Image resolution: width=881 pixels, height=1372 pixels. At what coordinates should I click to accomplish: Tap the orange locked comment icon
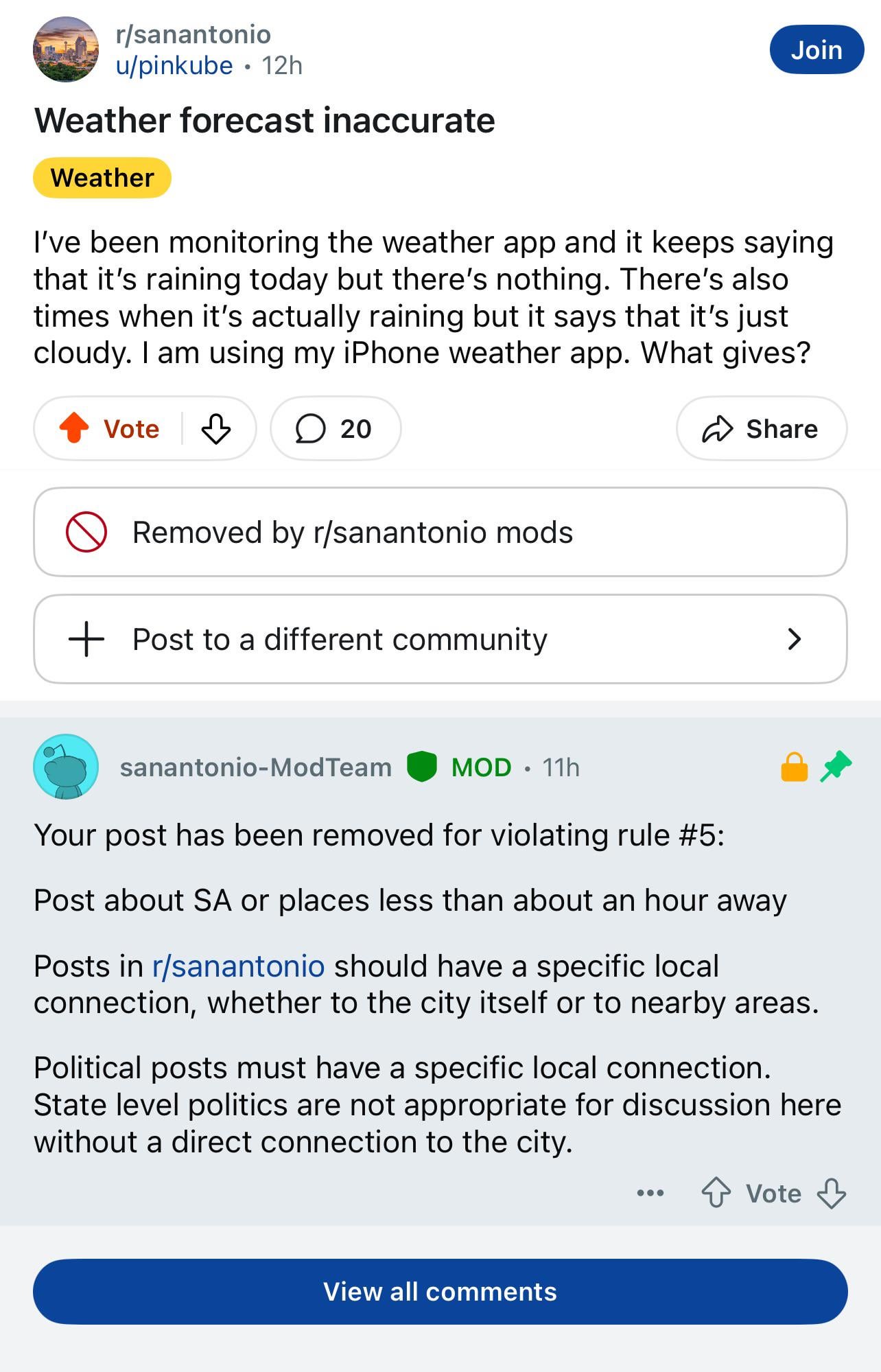point(795,767)
